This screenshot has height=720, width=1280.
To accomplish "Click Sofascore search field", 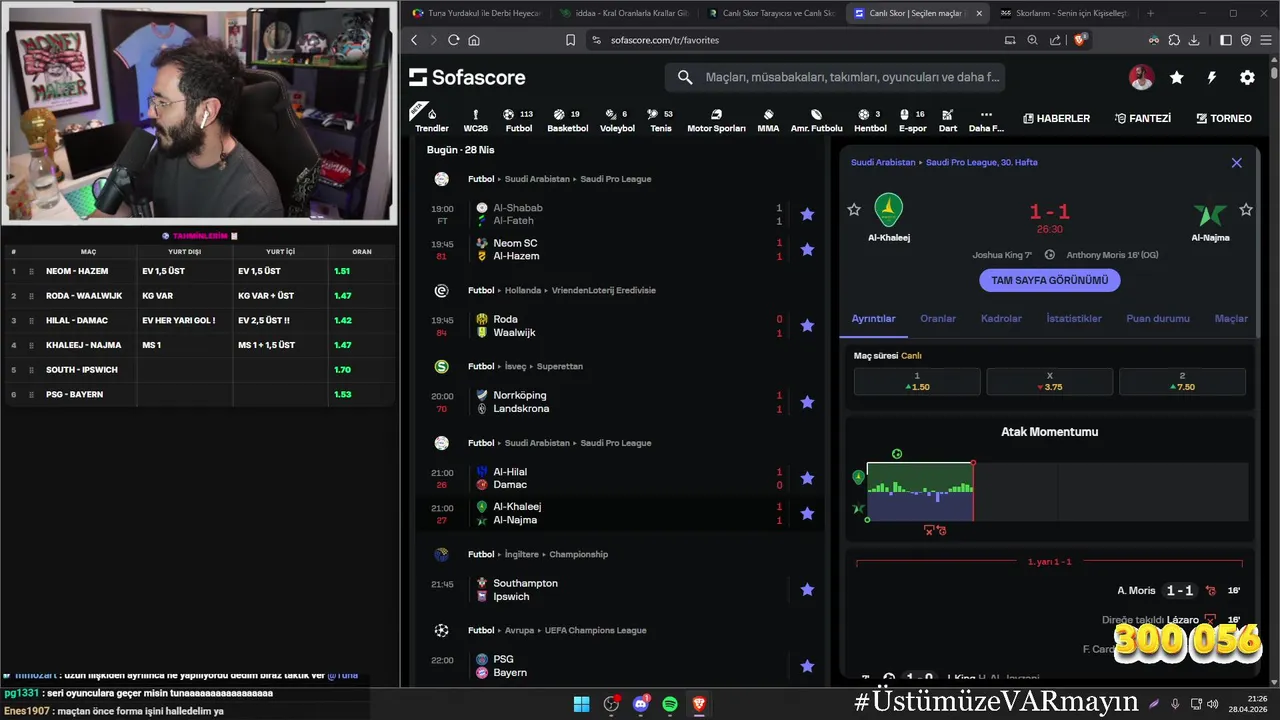I will 835,77.
